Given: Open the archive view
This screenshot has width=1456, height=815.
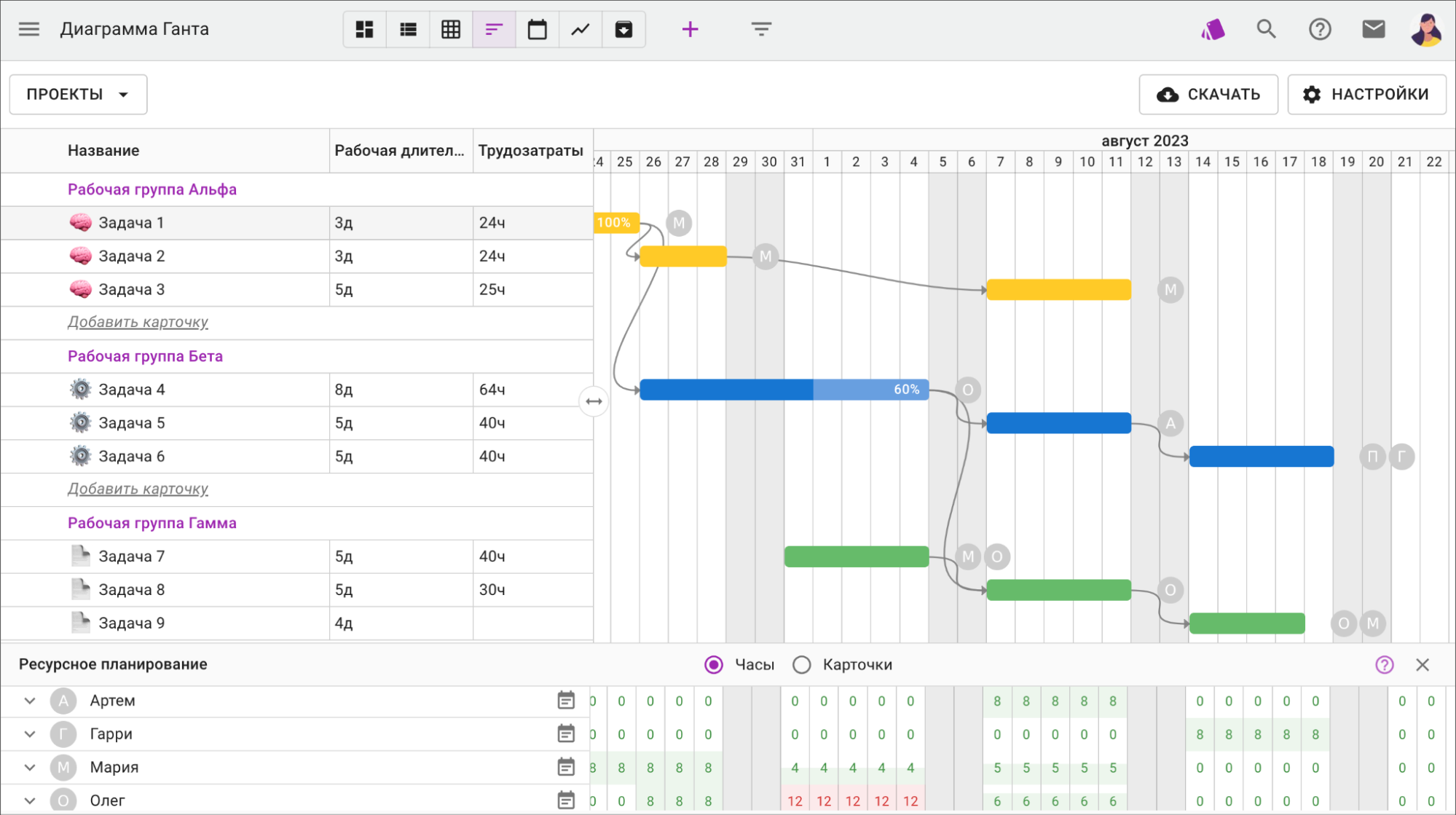Looking at the screenshot, I should point(623,29).
